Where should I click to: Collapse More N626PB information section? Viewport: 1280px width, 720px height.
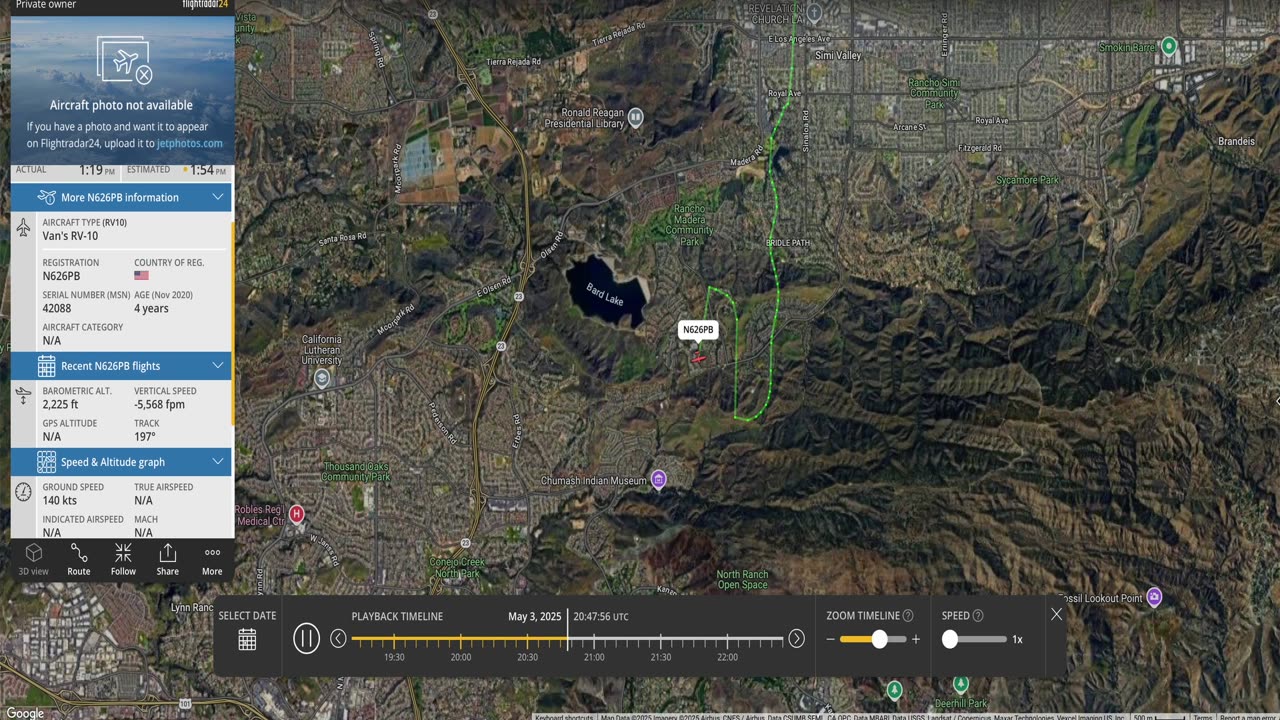[x=121, y=197]
